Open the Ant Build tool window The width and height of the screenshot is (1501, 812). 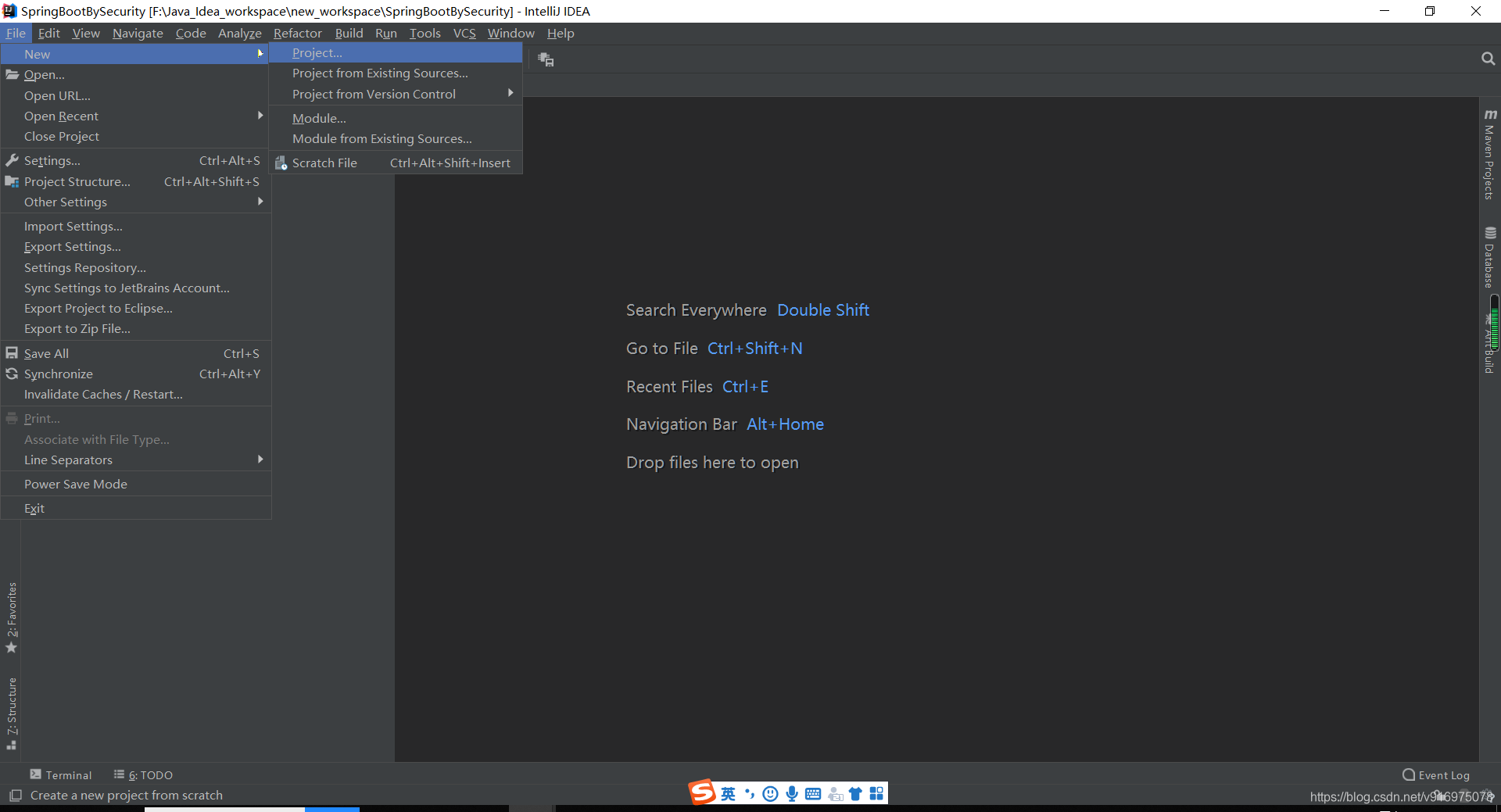coord(1488,344)
